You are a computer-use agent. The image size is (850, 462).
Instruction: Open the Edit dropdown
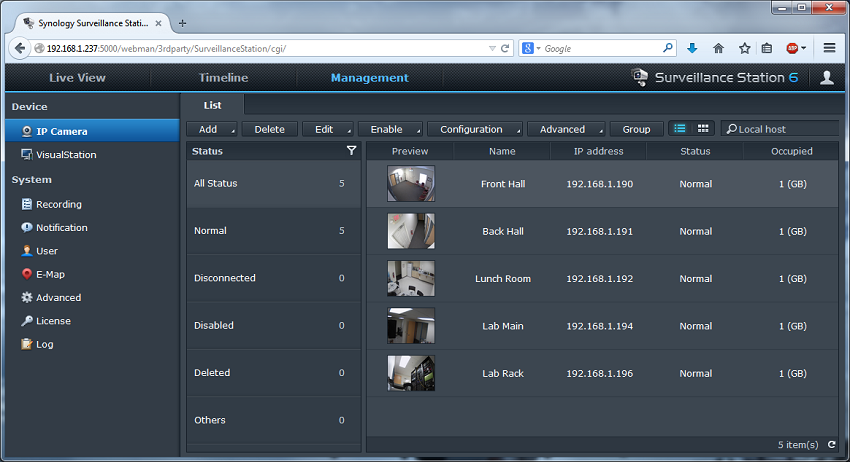[x=328, y=129]
